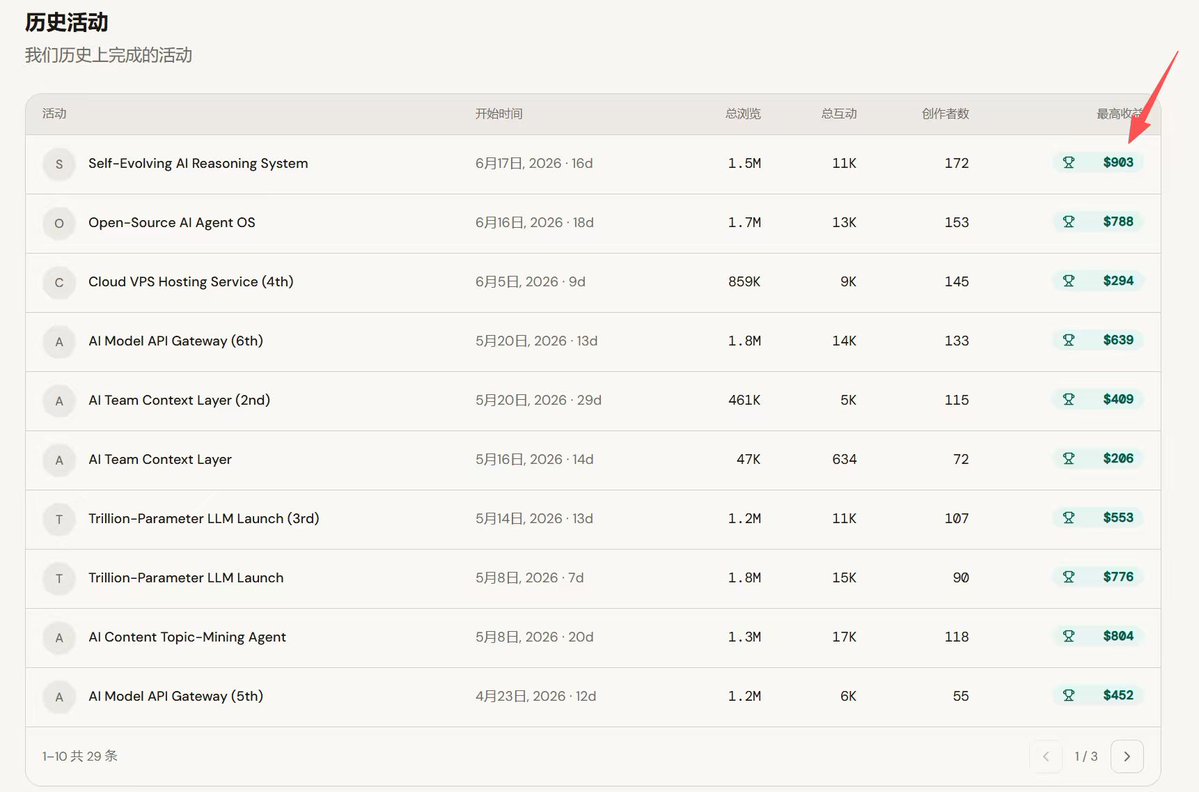Viewport: 1199px width, 792px height.
Task: Click the 1–10 共 29 条 record count
Action: click(80, 756)
